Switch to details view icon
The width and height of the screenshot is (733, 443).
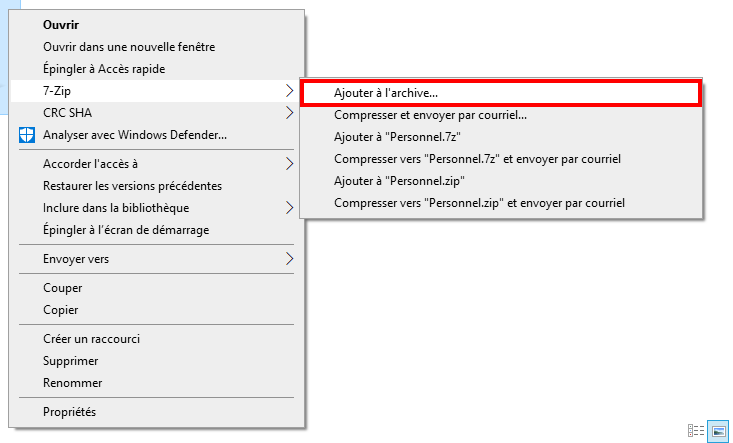point(696,430)
